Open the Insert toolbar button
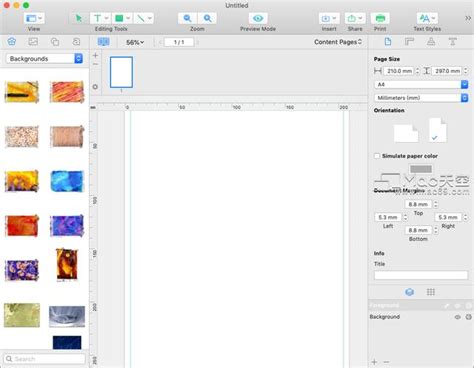Viewport: 474px width, 368px height. click(x=329, y=18)
